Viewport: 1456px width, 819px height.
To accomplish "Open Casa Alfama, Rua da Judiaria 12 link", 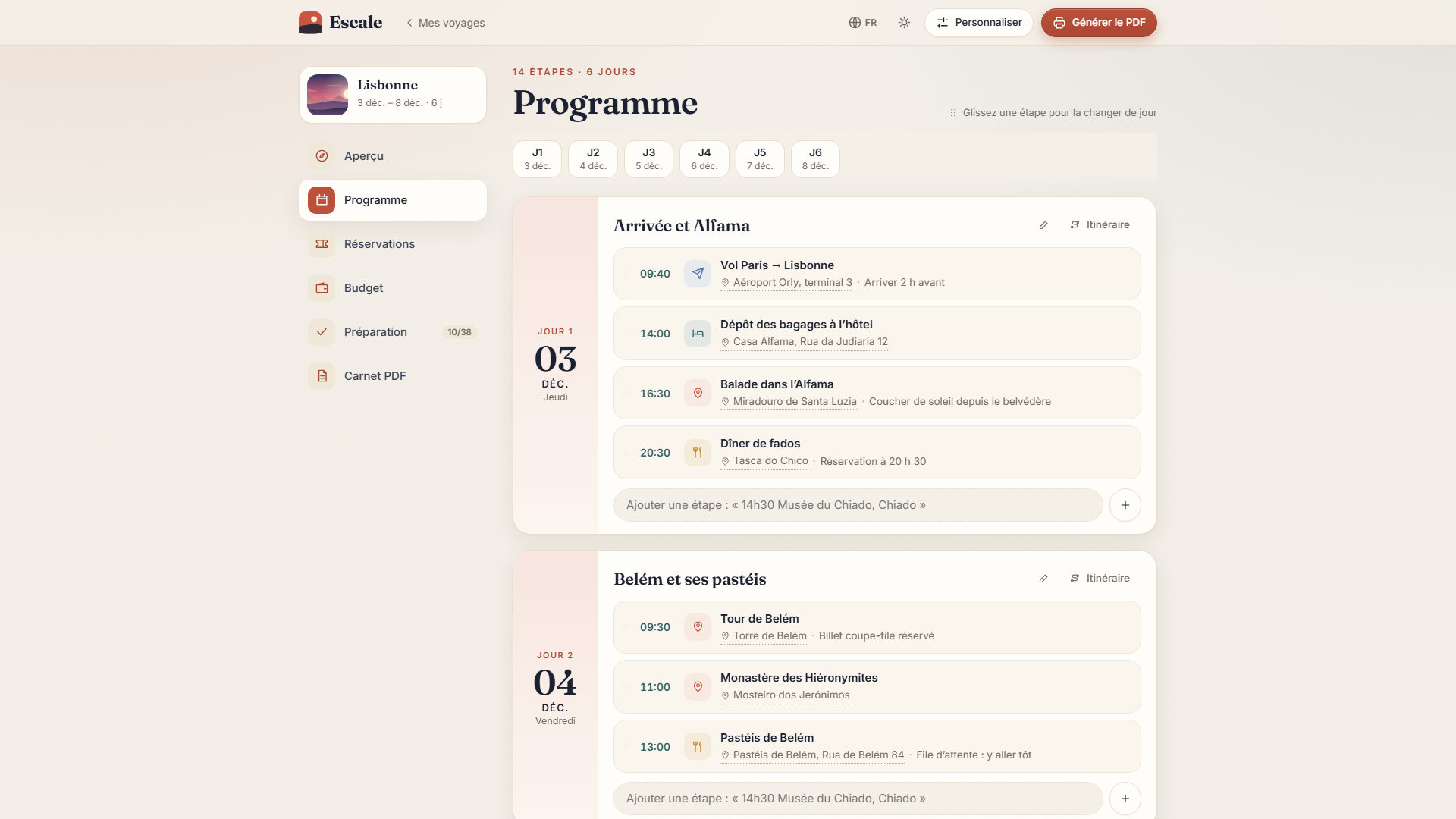I will tap(804, 342).
